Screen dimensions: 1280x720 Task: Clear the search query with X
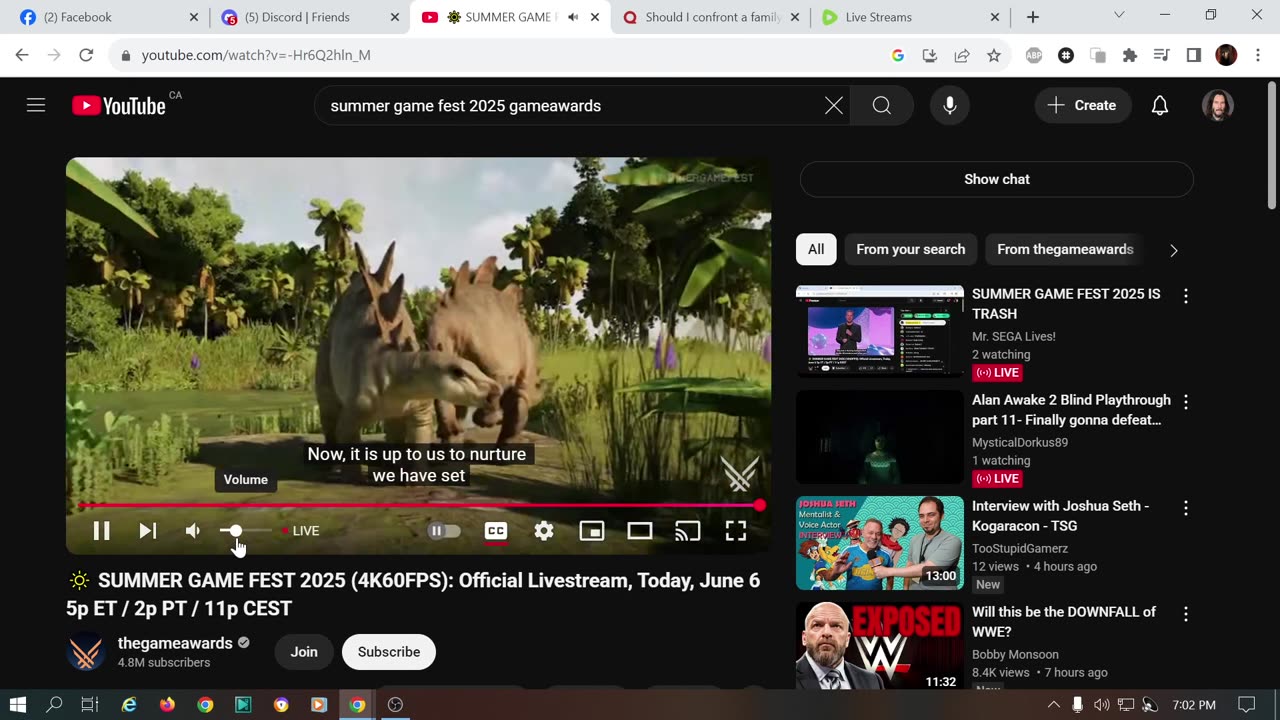click(834, 105)
